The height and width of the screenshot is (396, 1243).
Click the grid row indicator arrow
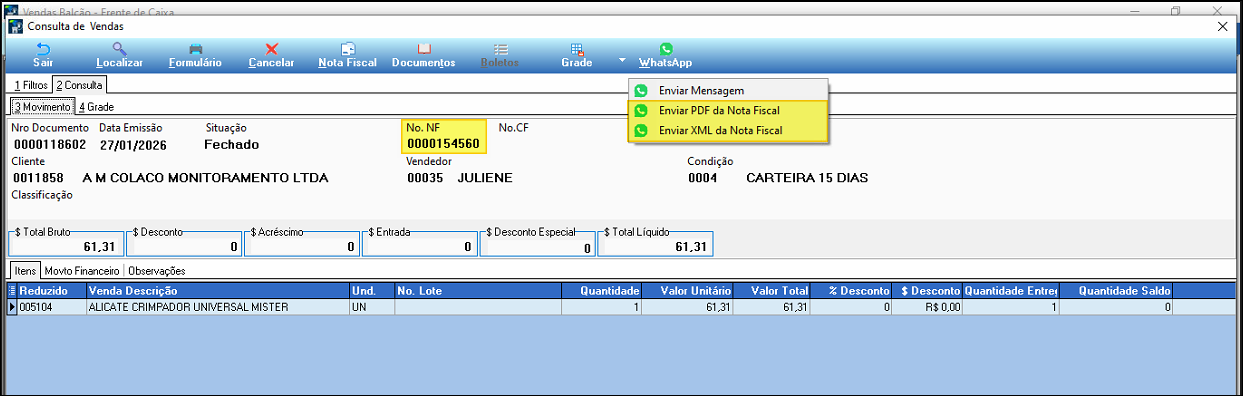click(13, 307)
